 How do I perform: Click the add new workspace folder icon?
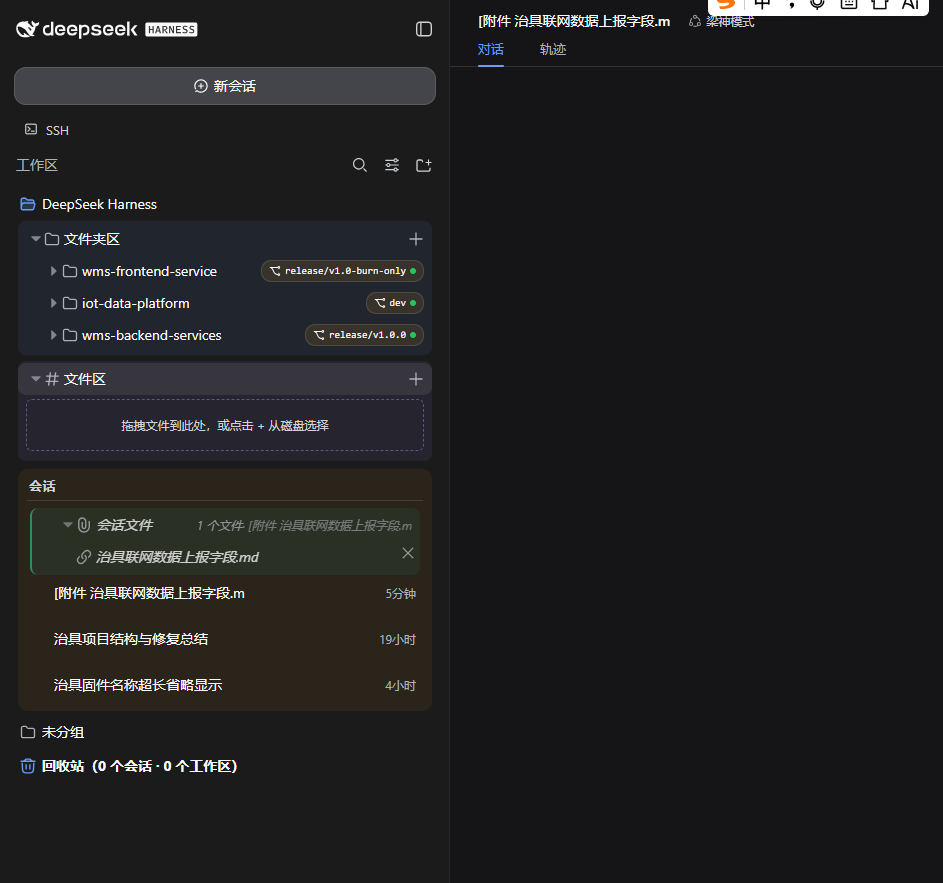[x=424, y=165]
